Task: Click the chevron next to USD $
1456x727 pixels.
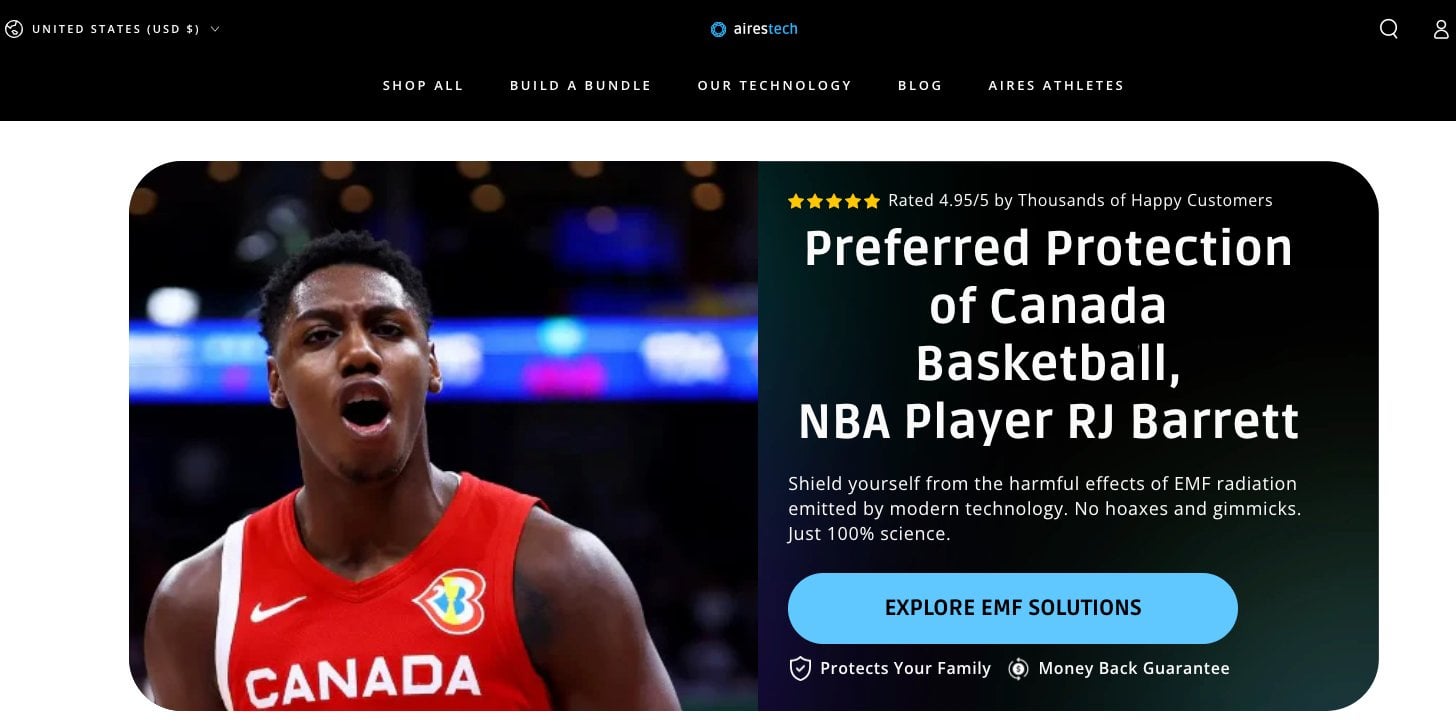Action: (x=215, y=29)
